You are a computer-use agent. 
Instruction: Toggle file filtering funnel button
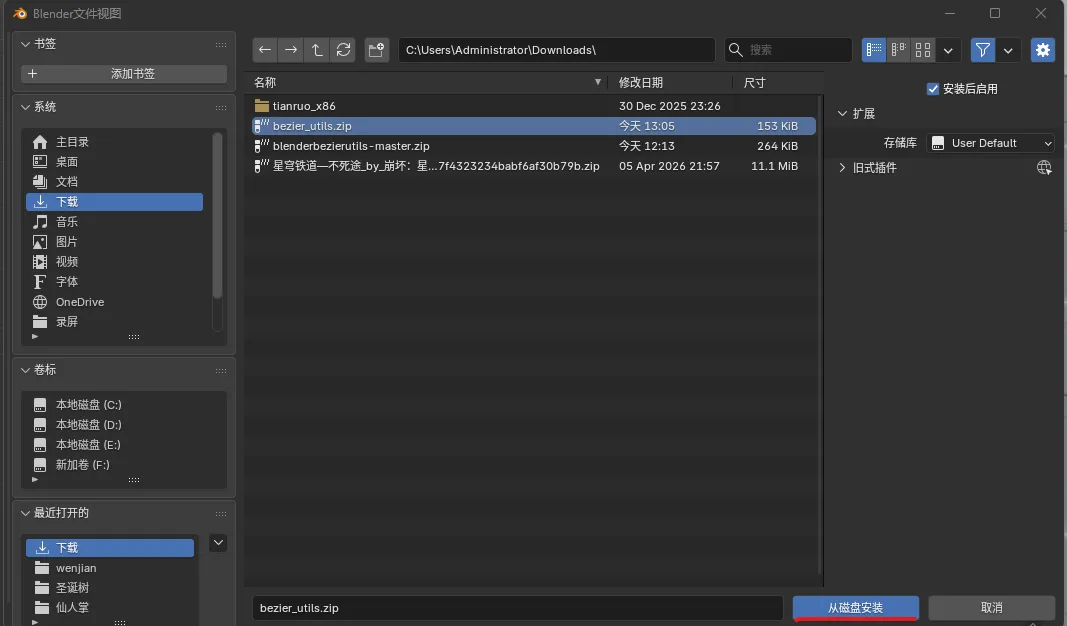983,50
